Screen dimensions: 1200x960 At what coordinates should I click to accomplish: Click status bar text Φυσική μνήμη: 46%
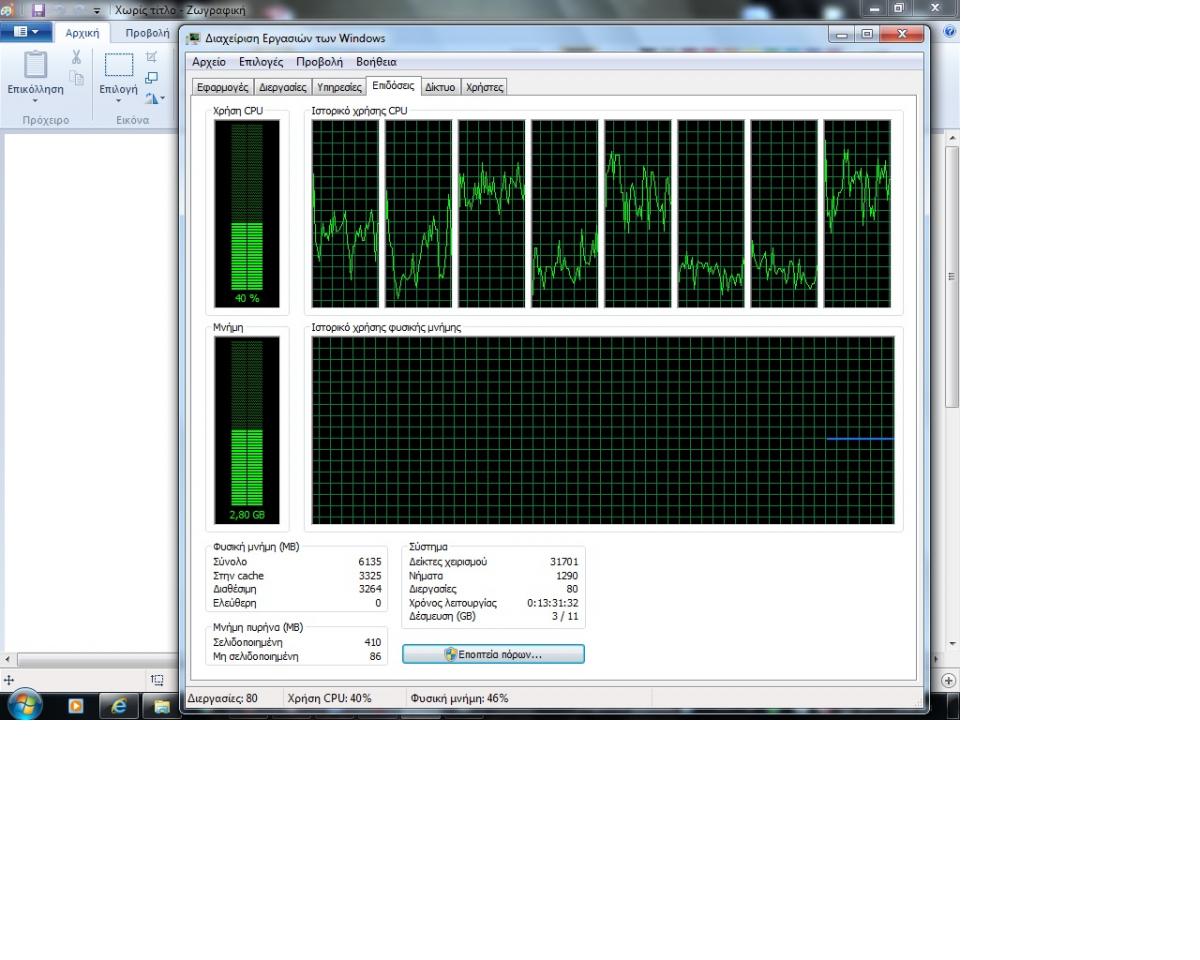click(459, 699)
